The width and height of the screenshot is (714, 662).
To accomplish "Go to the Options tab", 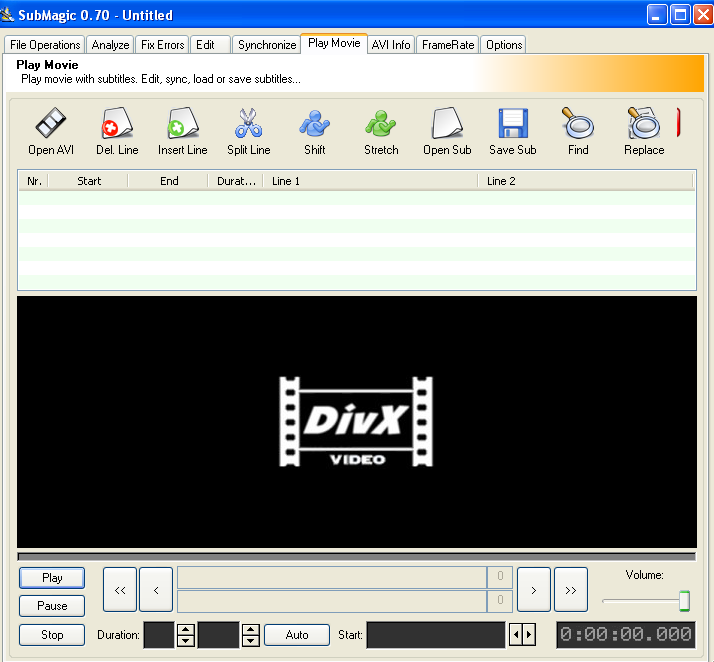I will (504, 45).
